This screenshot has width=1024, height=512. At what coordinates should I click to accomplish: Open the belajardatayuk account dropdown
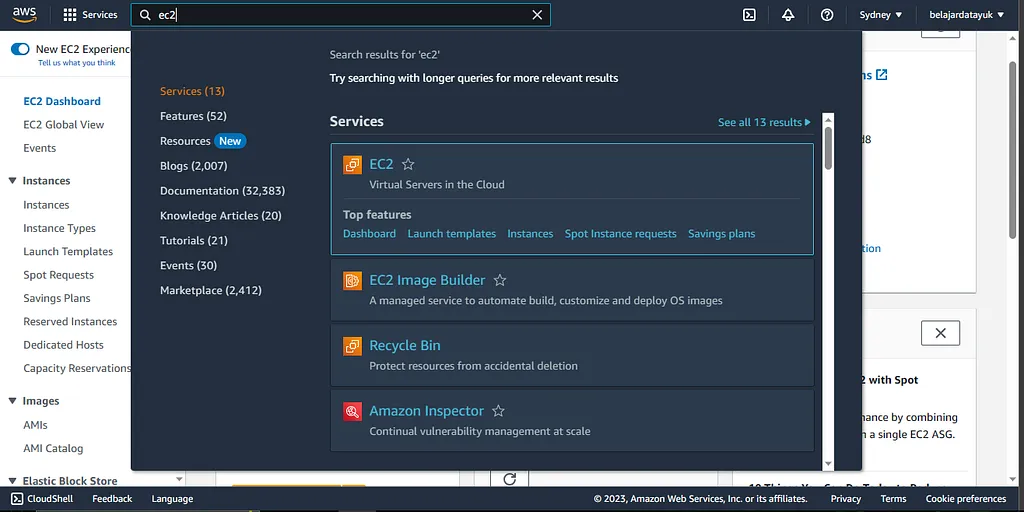pyautogui.click(x=967, y=15)
